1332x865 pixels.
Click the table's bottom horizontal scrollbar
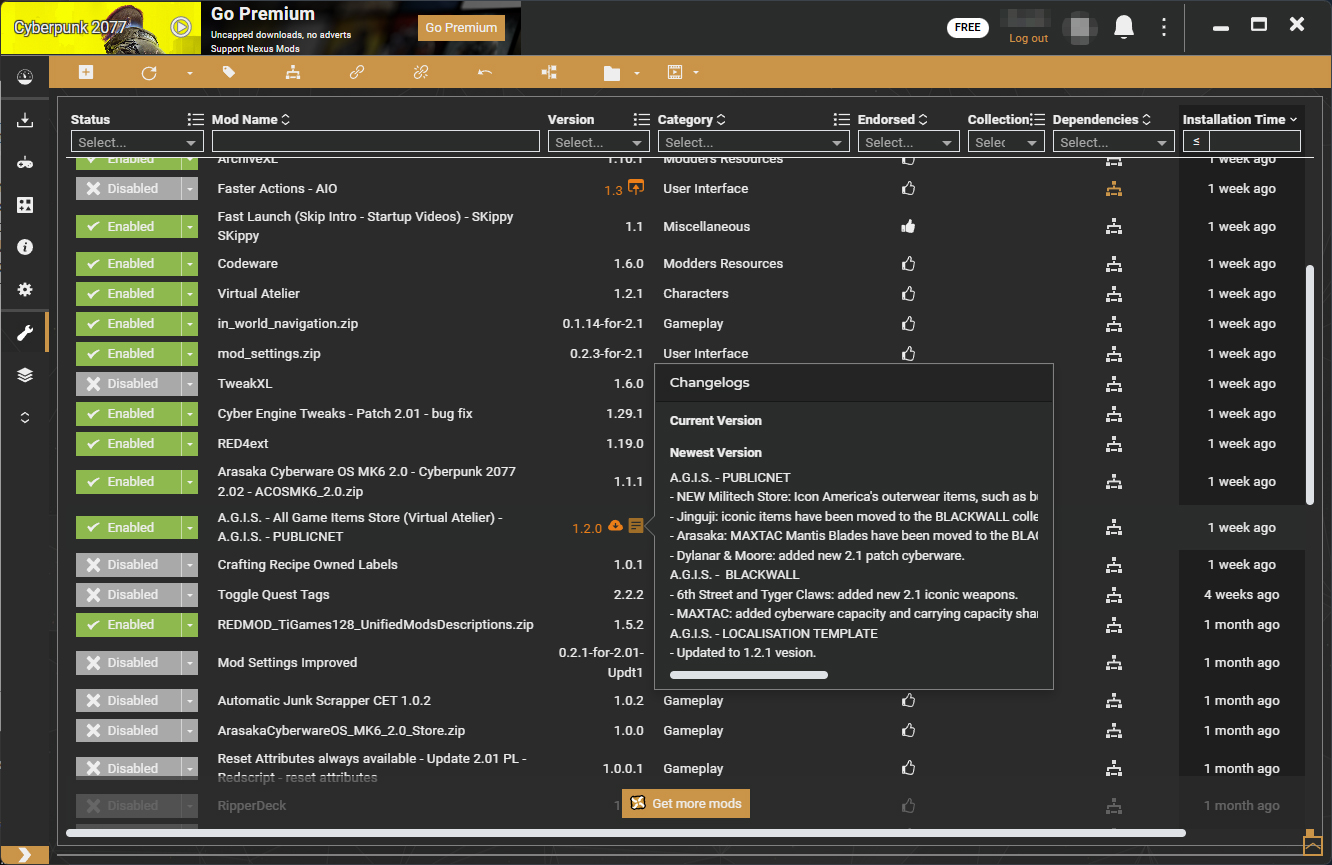click(626, 832)
